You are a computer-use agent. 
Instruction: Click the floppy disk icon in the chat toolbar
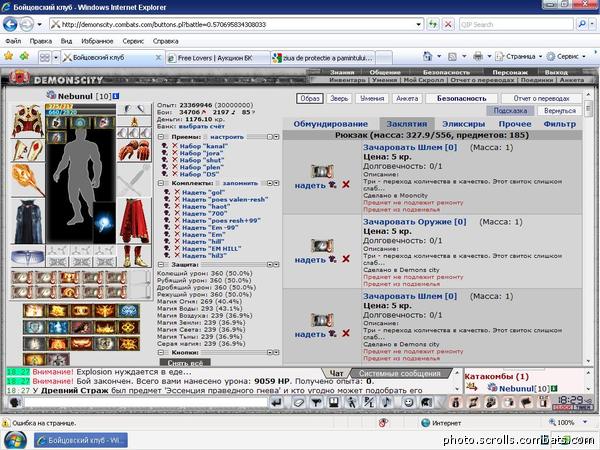pos(334,403)
